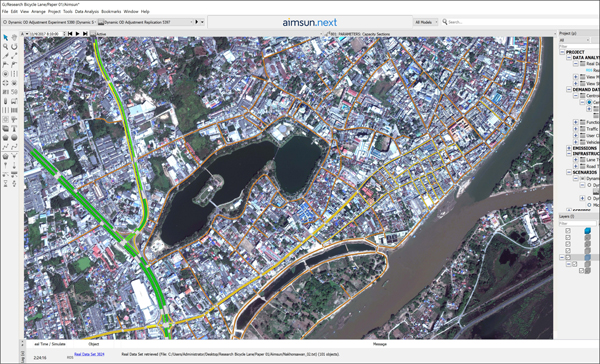Click the Object column header in log
This screenshot has width=600, height=364.
click(93, 344)
